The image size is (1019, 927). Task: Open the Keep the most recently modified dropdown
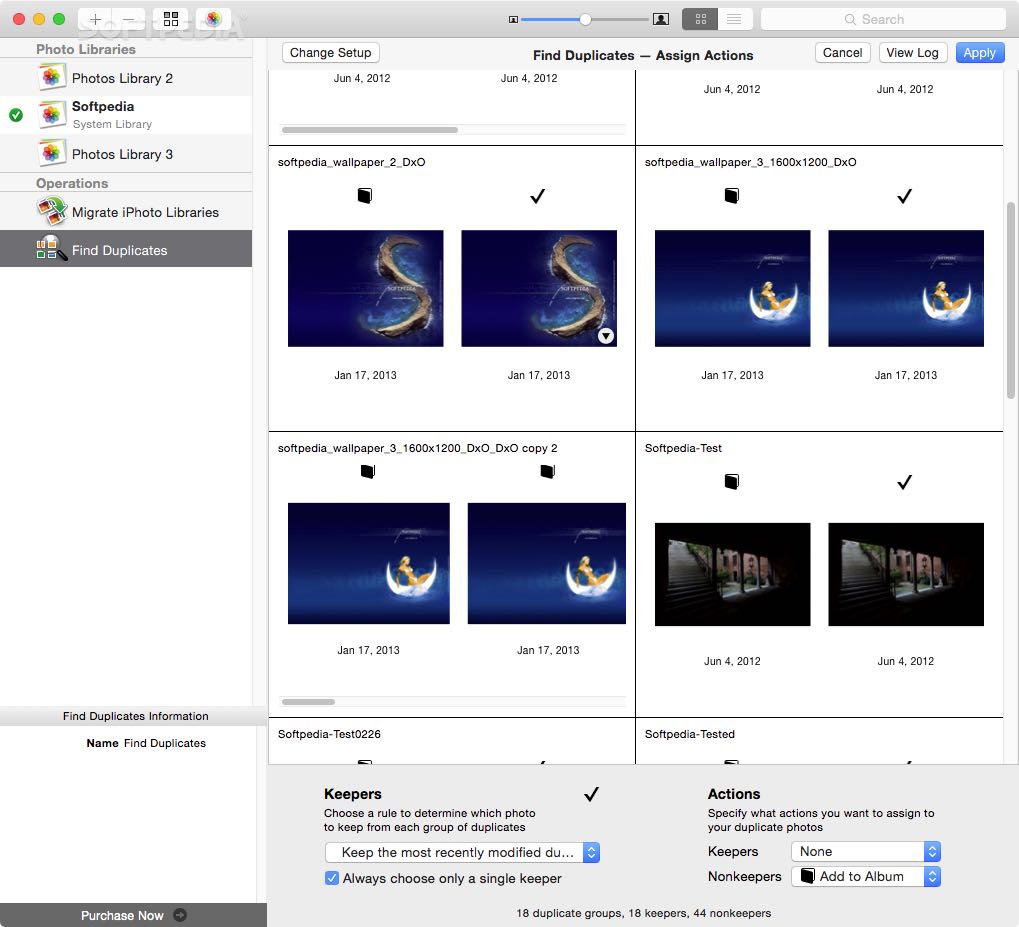click(x=462, y=852)
